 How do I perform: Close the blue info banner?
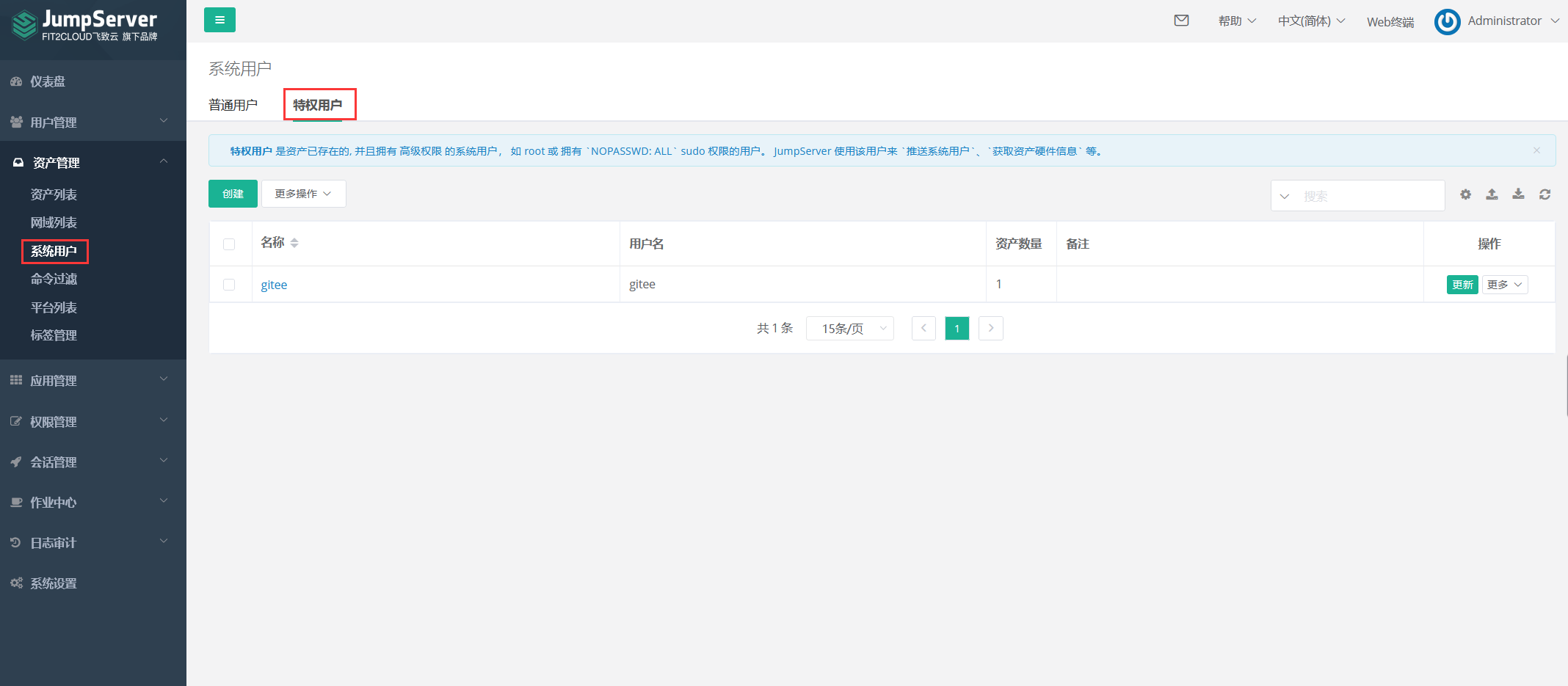click(1536, 150)
